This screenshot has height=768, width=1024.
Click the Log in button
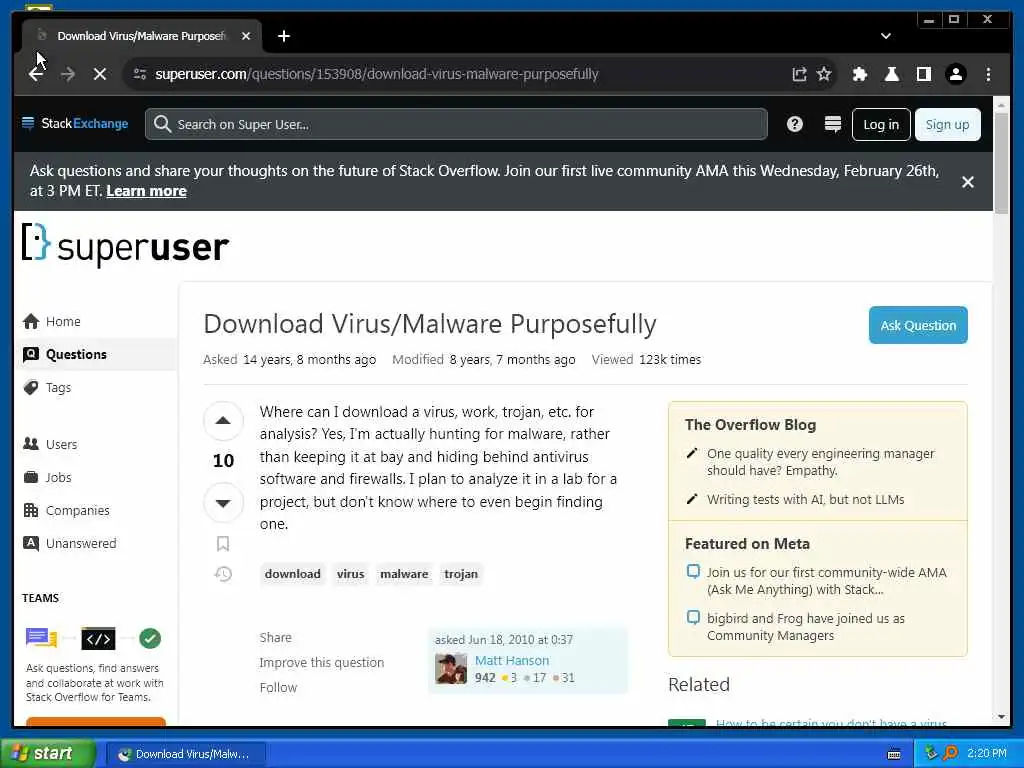point(881,124)
